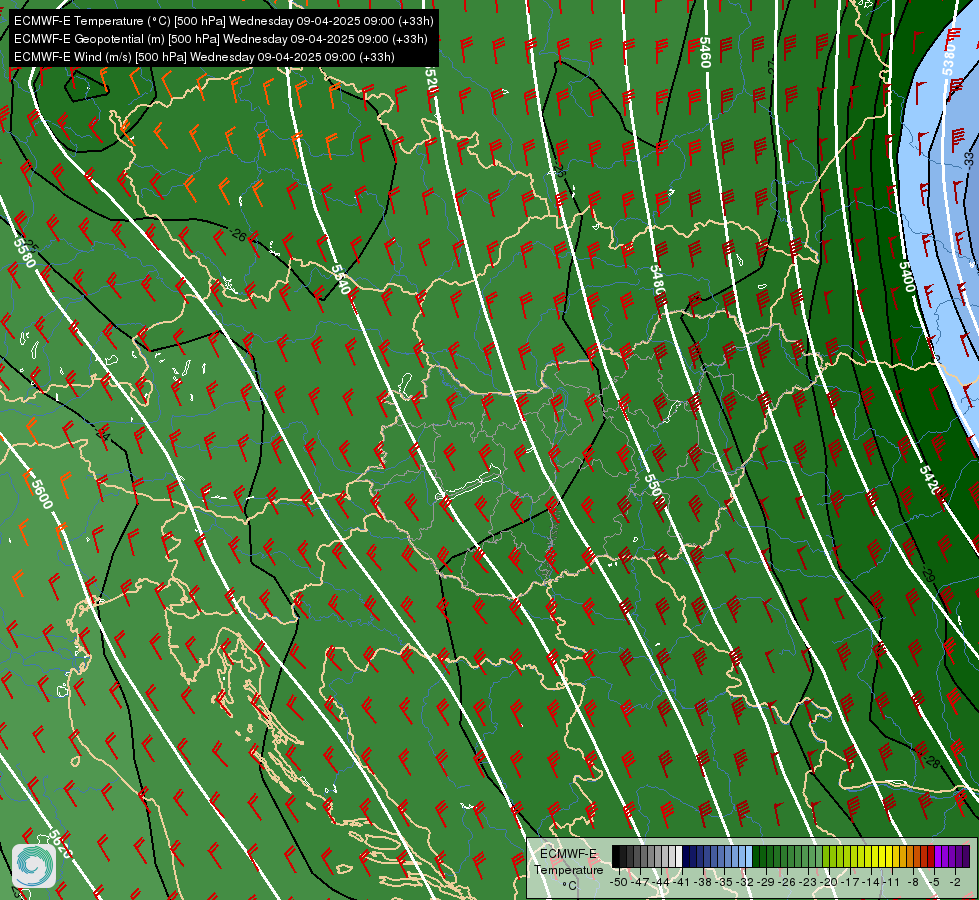Click the ECMWF-E Wind title line
Screen dimensions: 979x900
point(204,57)
